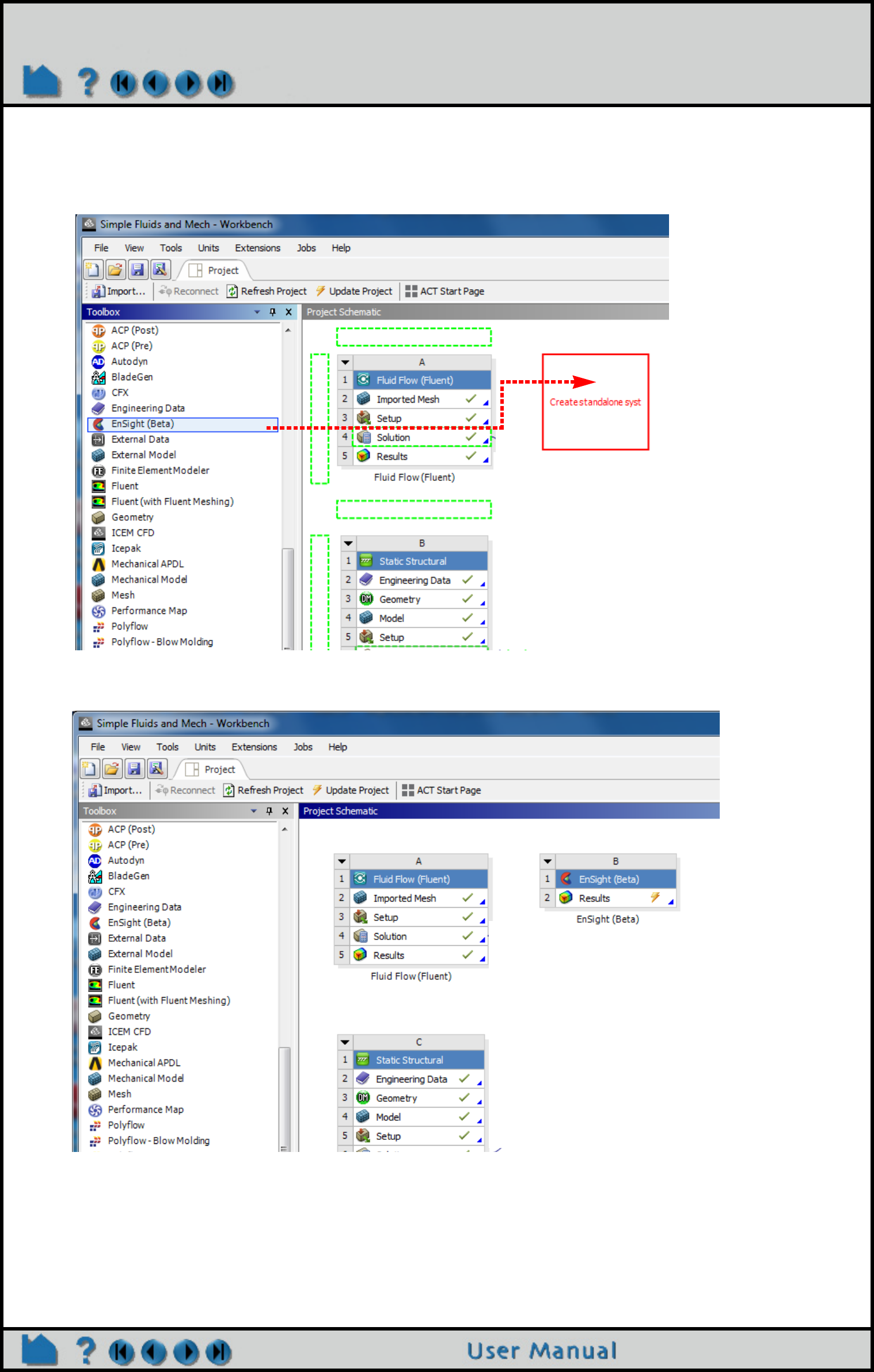Open Toolbox dropdown arrow in upper Workbench screenshot
Viewport: 874px width, 1372px height.
(x=257, y=312)
